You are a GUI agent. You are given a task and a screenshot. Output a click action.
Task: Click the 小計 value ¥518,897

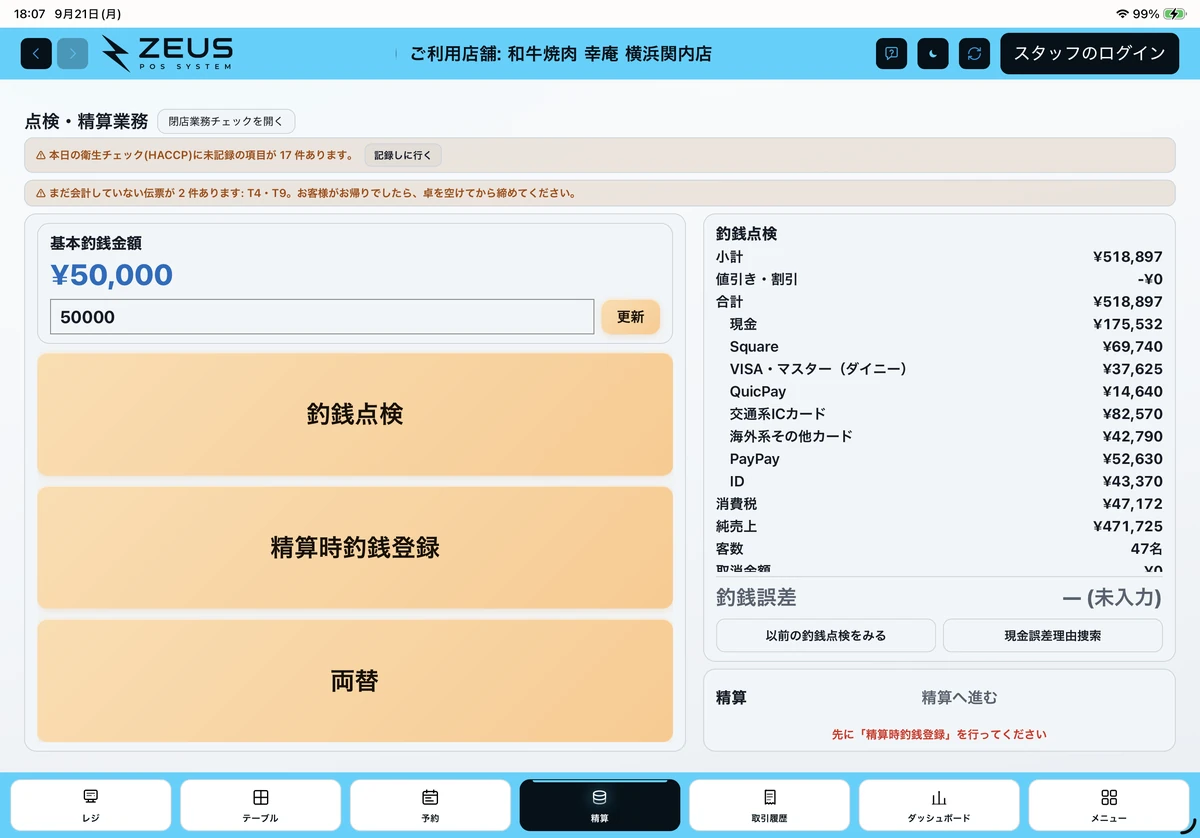(1128, 257)
